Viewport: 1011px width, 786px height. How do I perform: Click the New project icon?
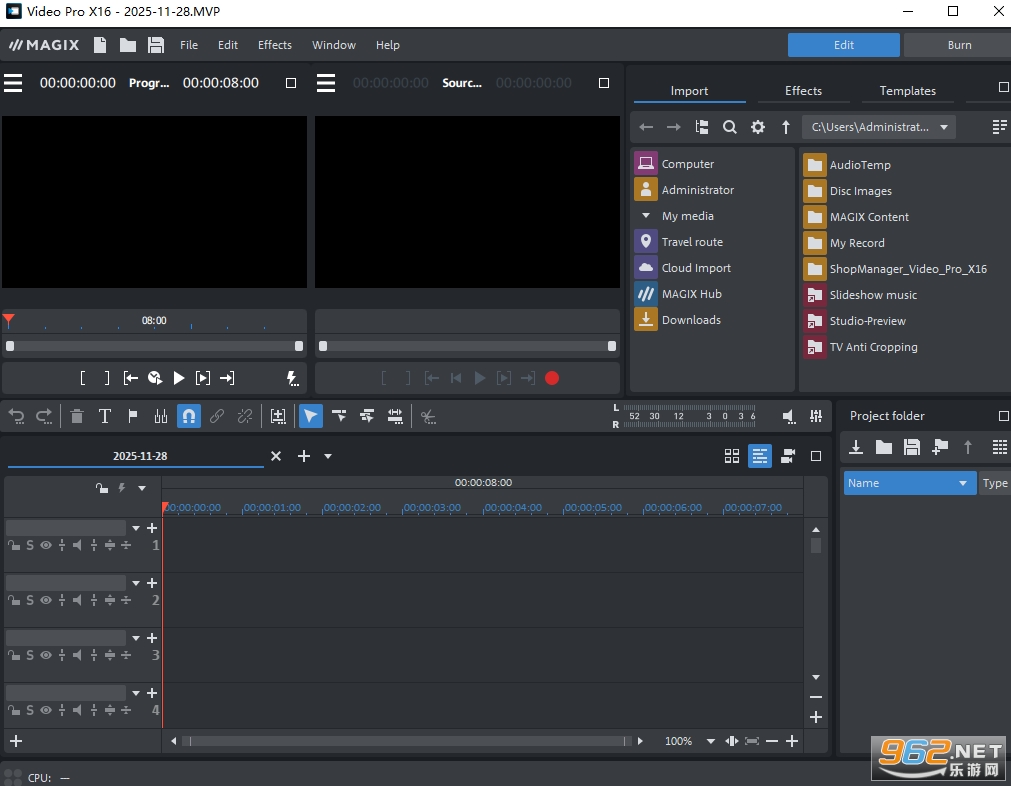[x=100, y=45]
